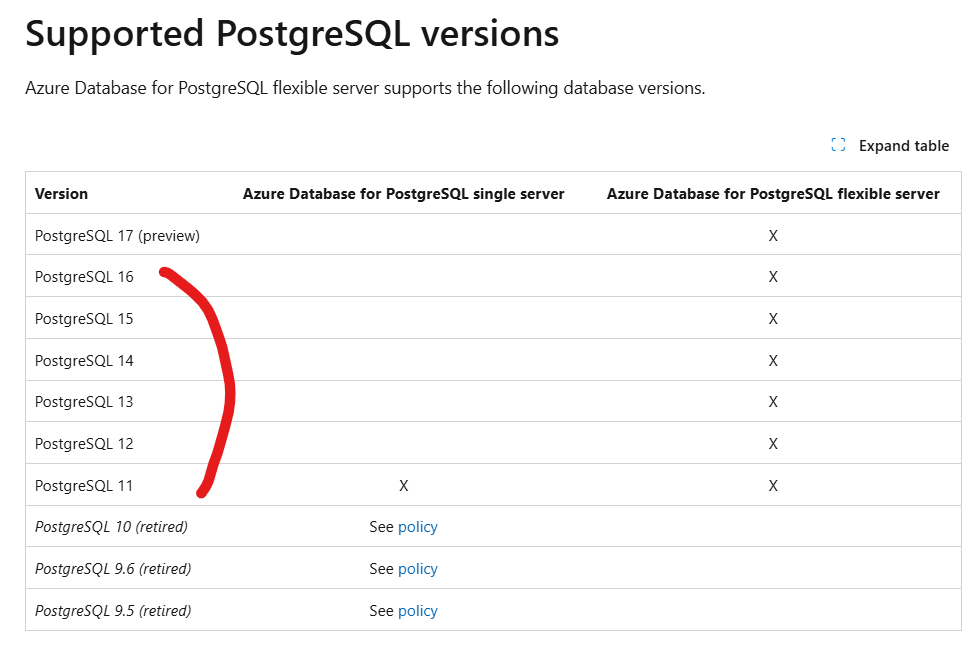Select the PostgreSQL 12 version cell
The image size is (979, 648).
click(84, 443)
